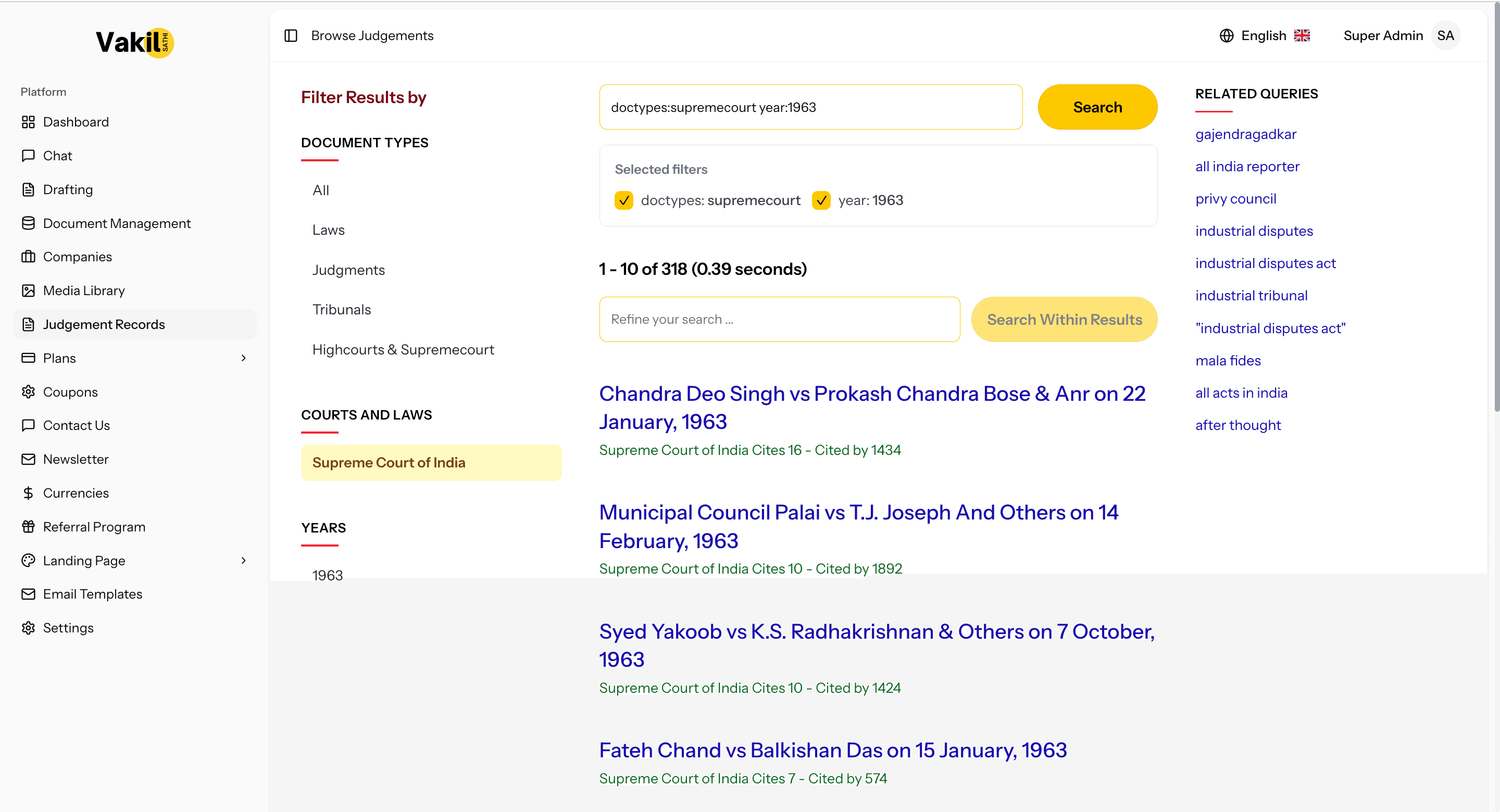This screenshot has width=1500, height=812.
Task: Open the Dashboard from the sidebar
Action: click(x=76, y=122)
